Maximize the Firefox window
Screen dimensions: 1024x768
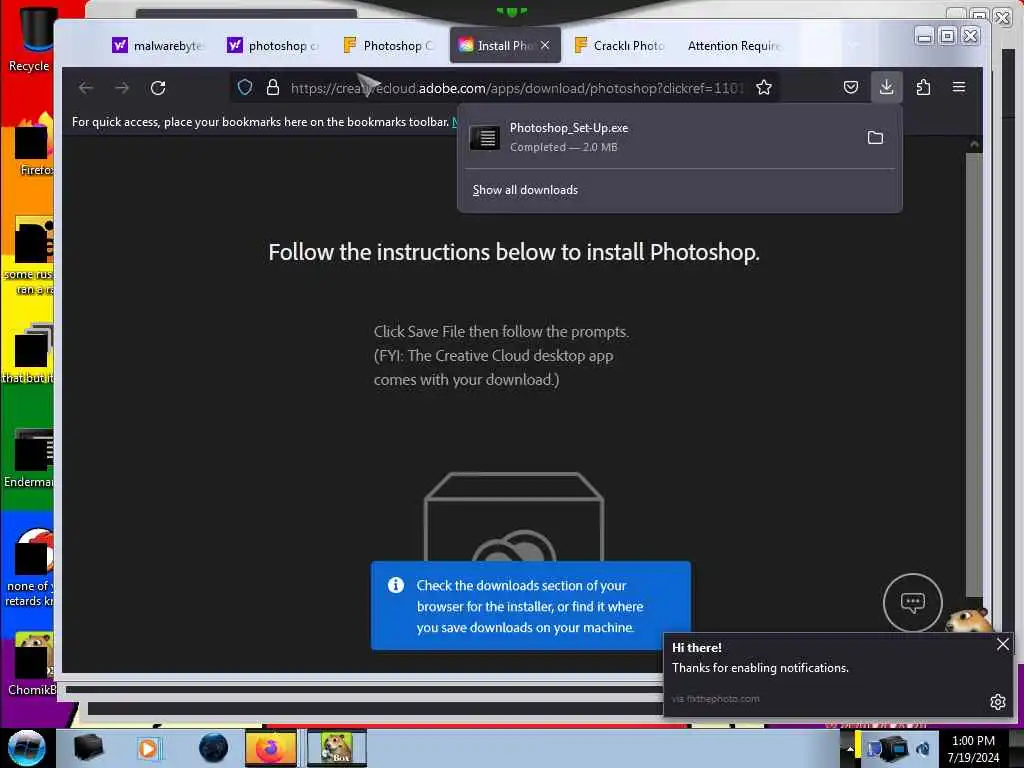click(x=947, y=36)
